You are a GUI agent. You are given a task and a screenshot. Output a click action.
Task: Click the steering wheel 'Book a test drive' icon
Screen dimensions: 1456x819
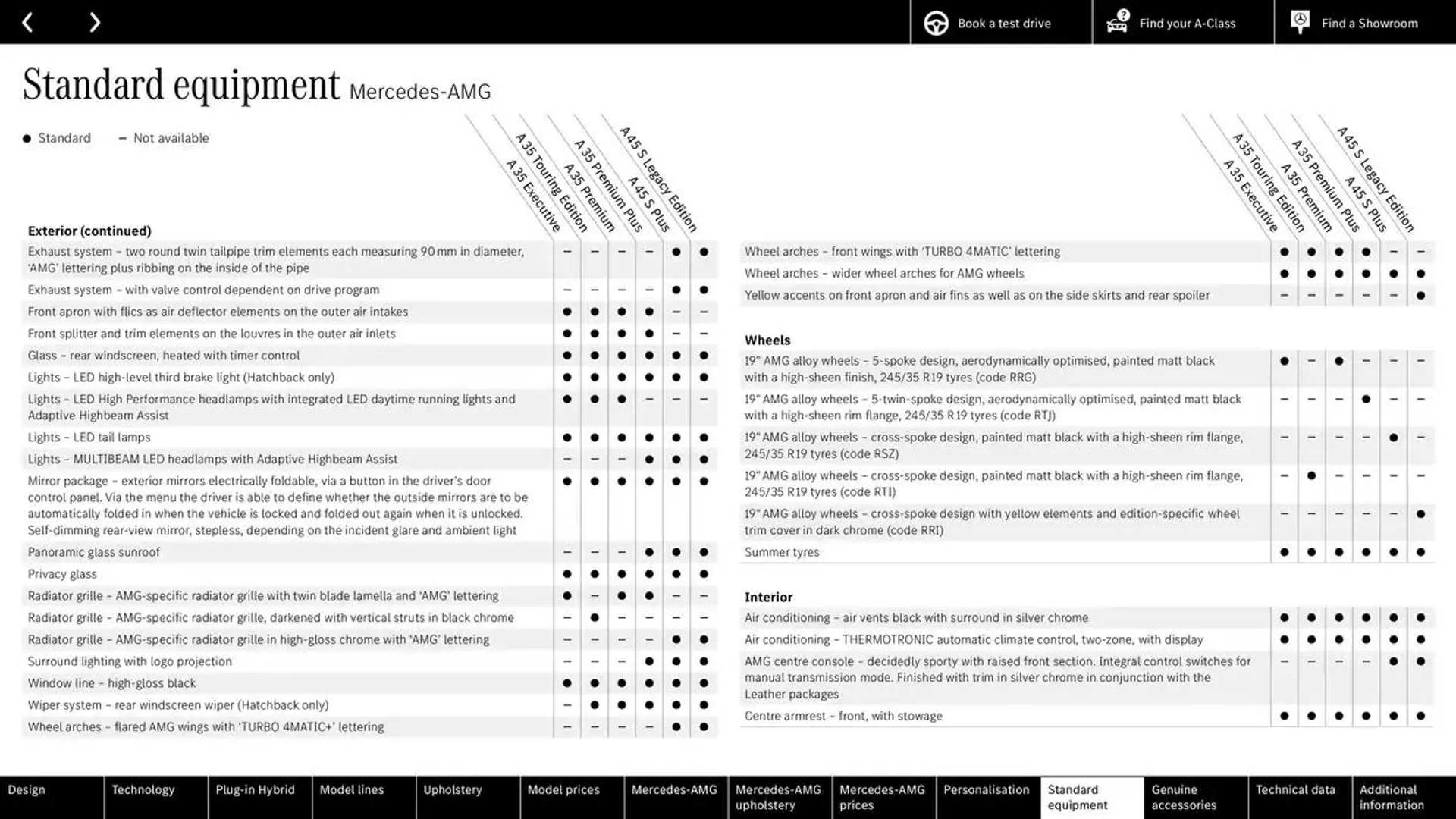pos(936,22)
